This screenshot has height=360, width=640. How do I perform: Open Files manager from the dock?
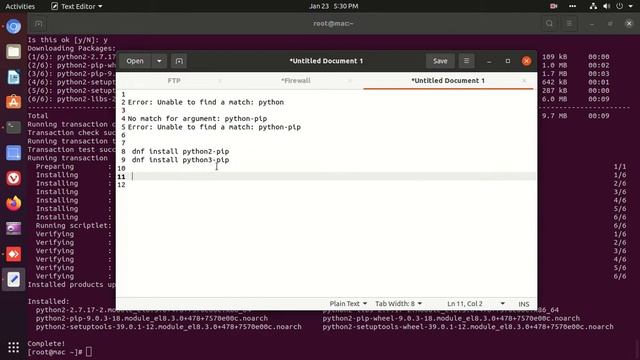pyautogui.click(x=13, y=52)
